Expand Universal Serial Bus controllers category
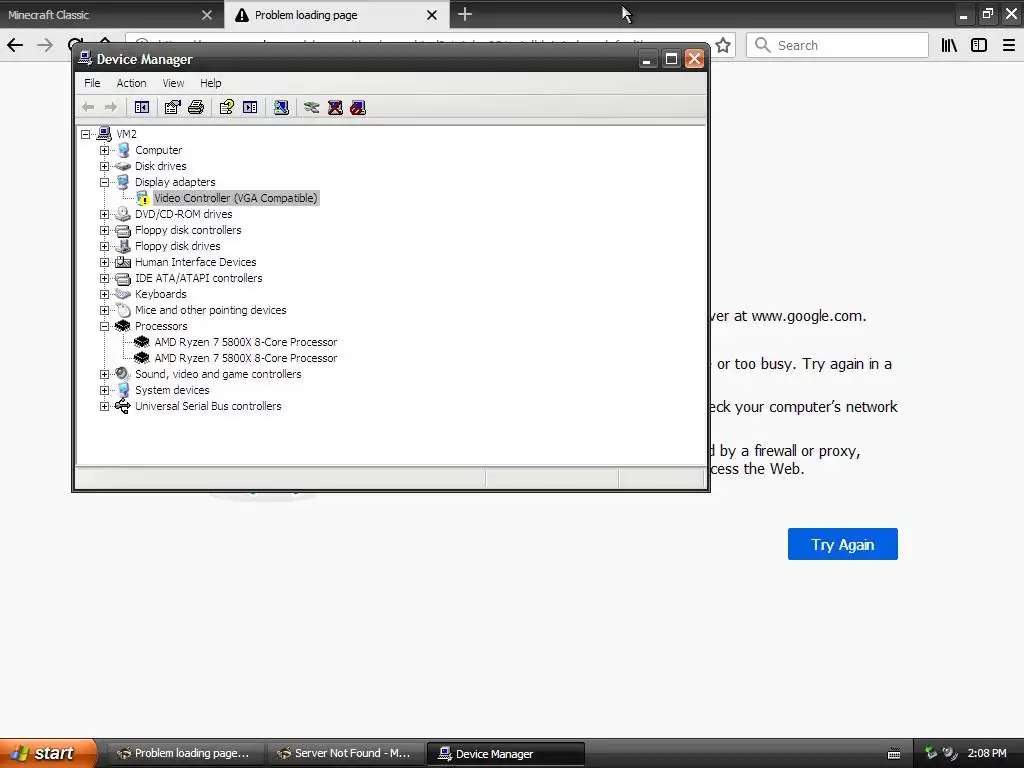This screenshot has height=768, width=1024. pyautogui.click(x=104, y=406)
